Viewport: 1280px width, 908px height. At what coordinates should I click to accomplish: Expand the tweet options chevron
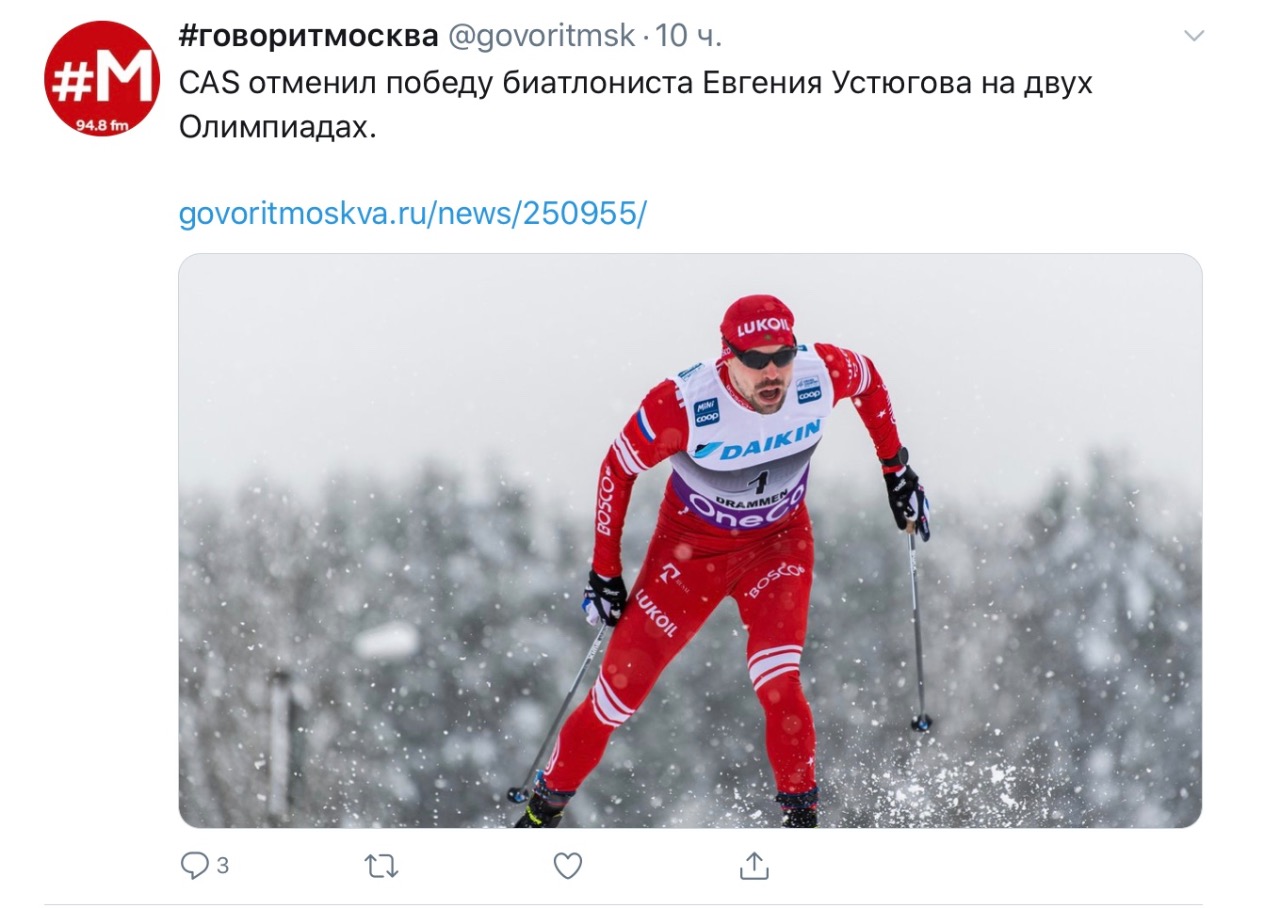point(1194,36)
